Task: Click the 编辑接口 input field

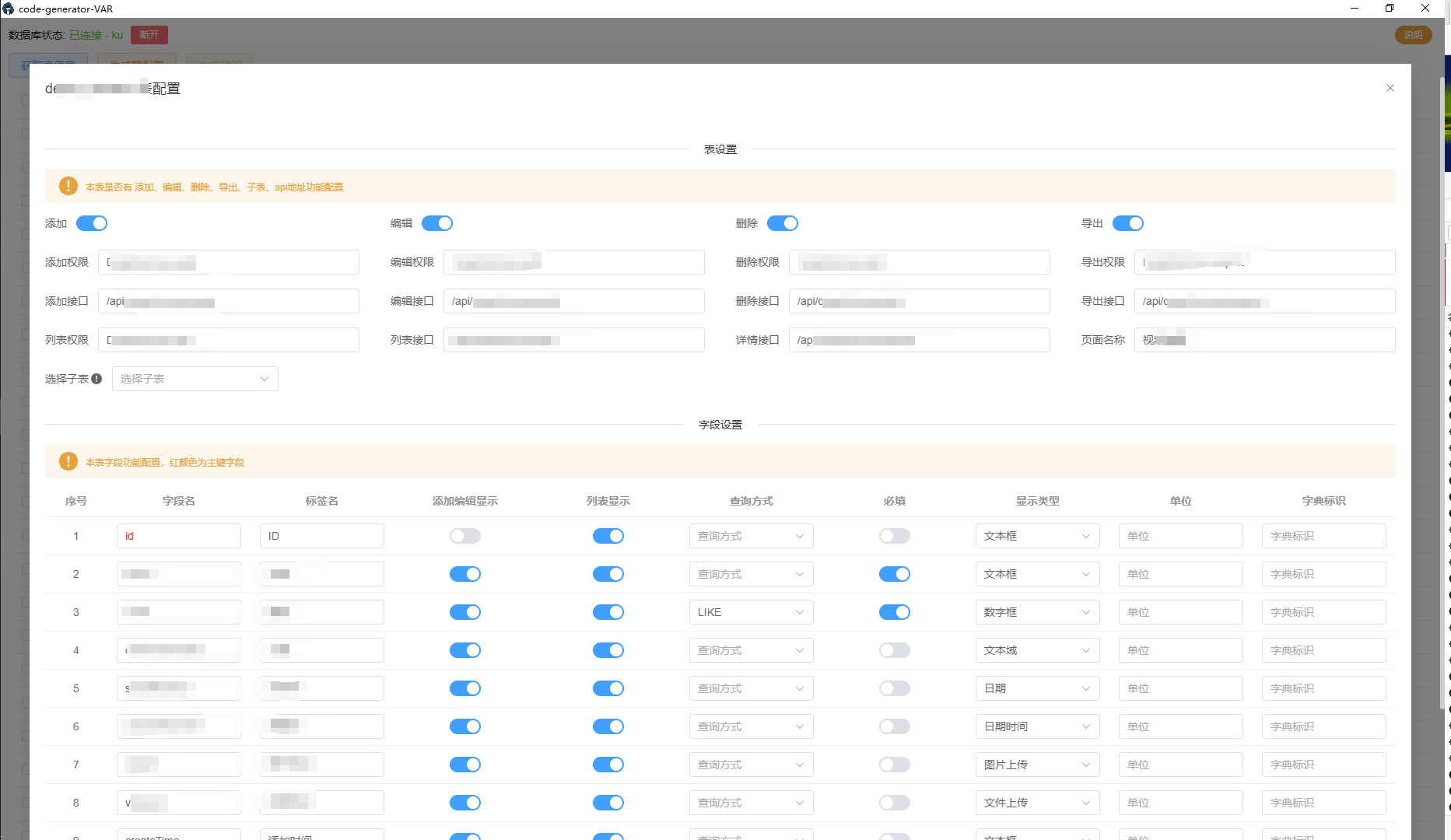Action: 574,301
